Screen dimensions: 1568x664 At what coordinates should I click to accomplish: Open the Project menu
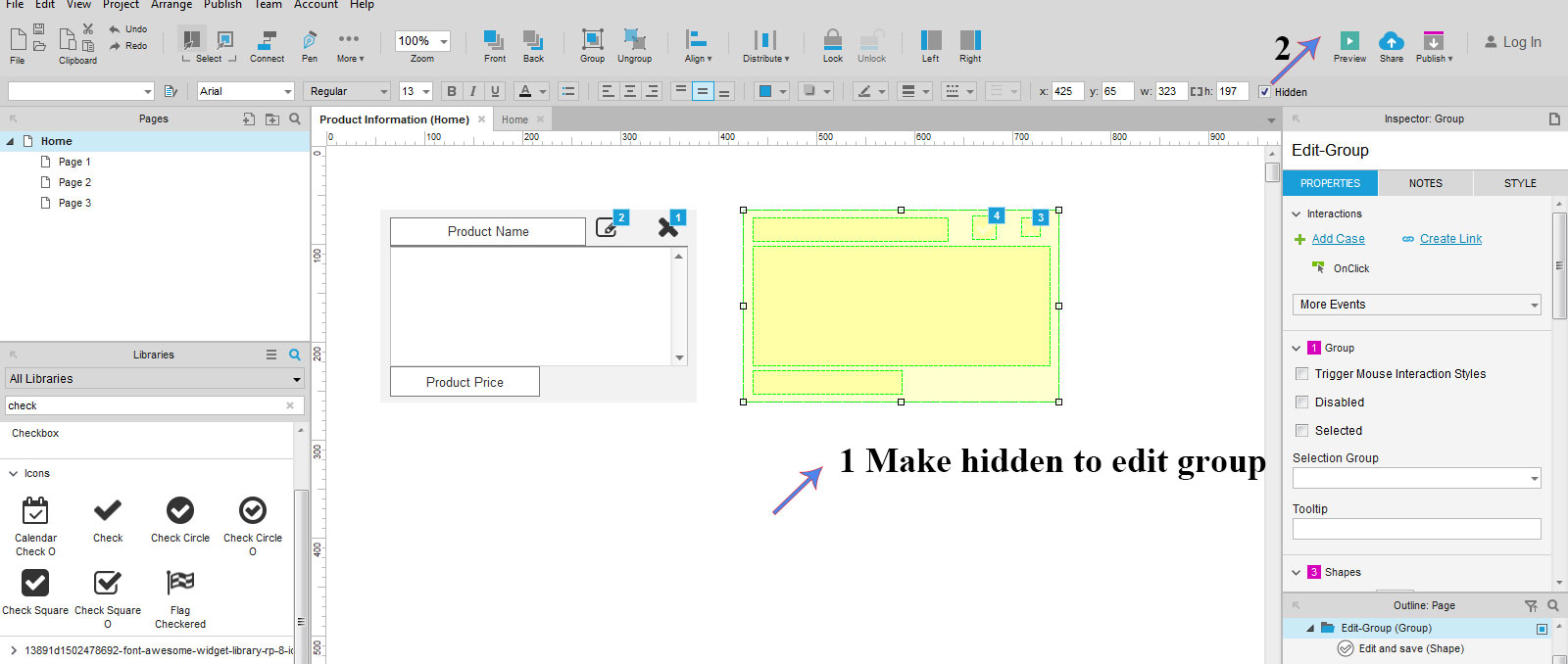(x=122, y=5)
